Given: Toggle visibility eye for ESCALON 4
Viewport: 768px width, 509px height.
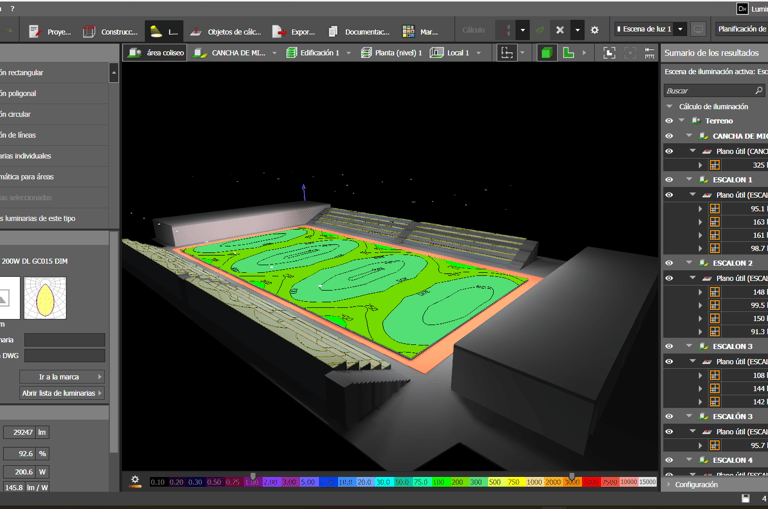Looking at the screenshot, I should pyautogui.click(x=669, y=460).
